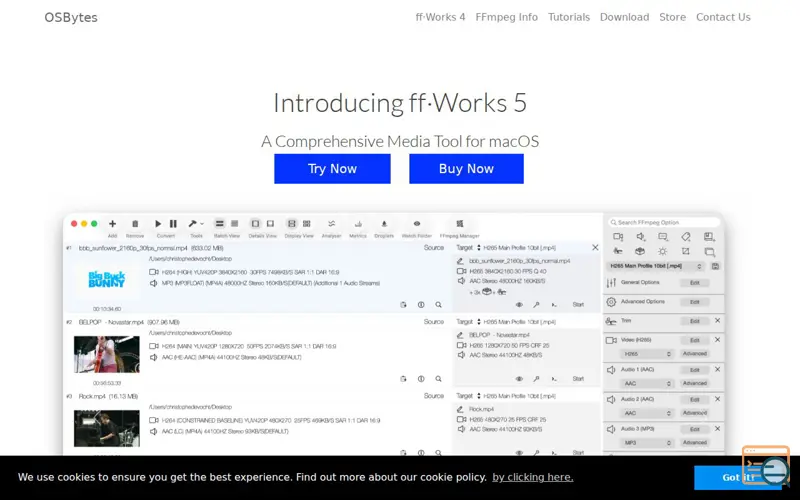Click the pencil rename icon next to Rock.mp4 target
The width and height of the screenshot is (800, 500).
tap(460, 409)
